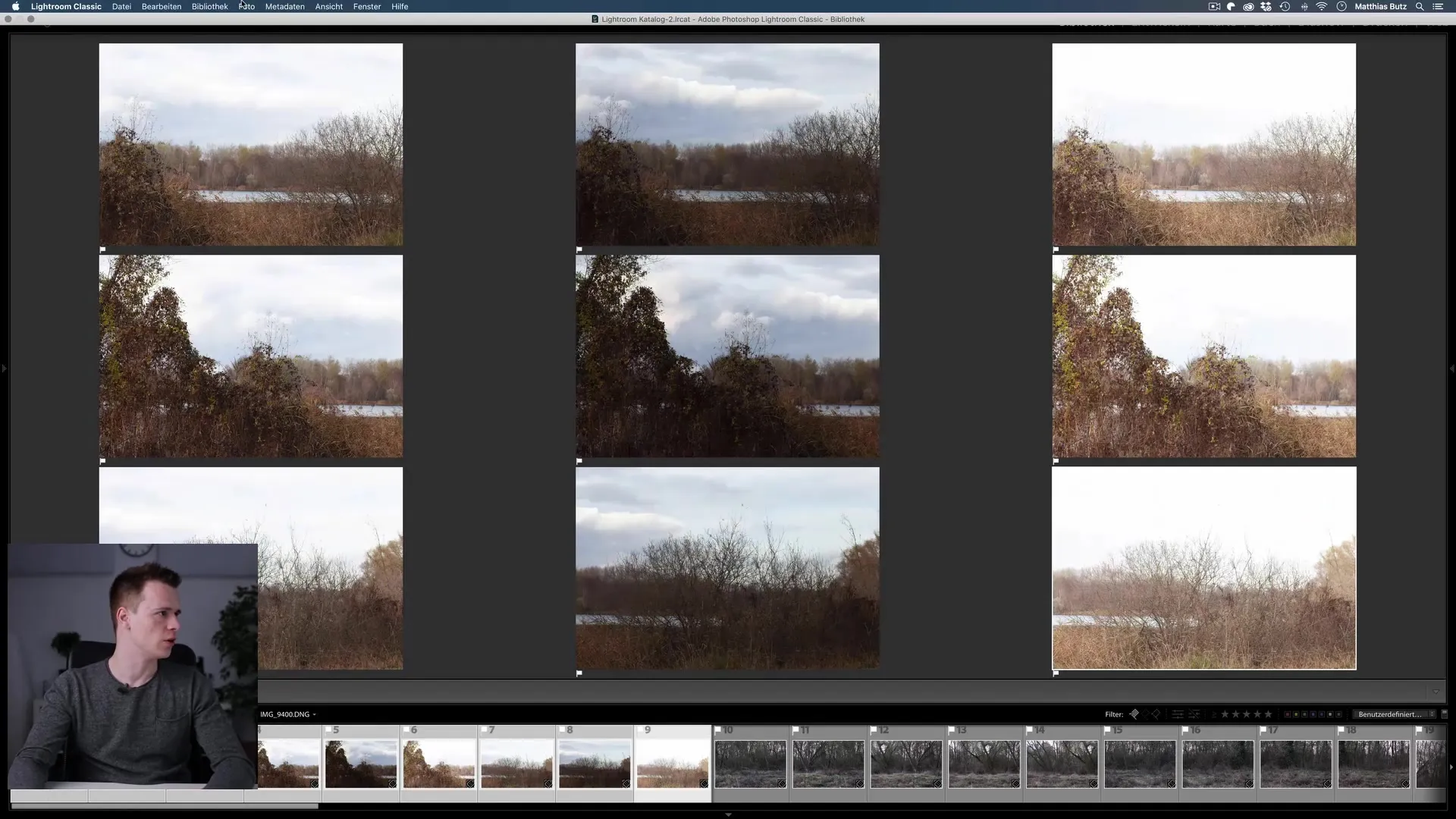
Task: Open the Hilfe menu
Action: tap(400, 6)
